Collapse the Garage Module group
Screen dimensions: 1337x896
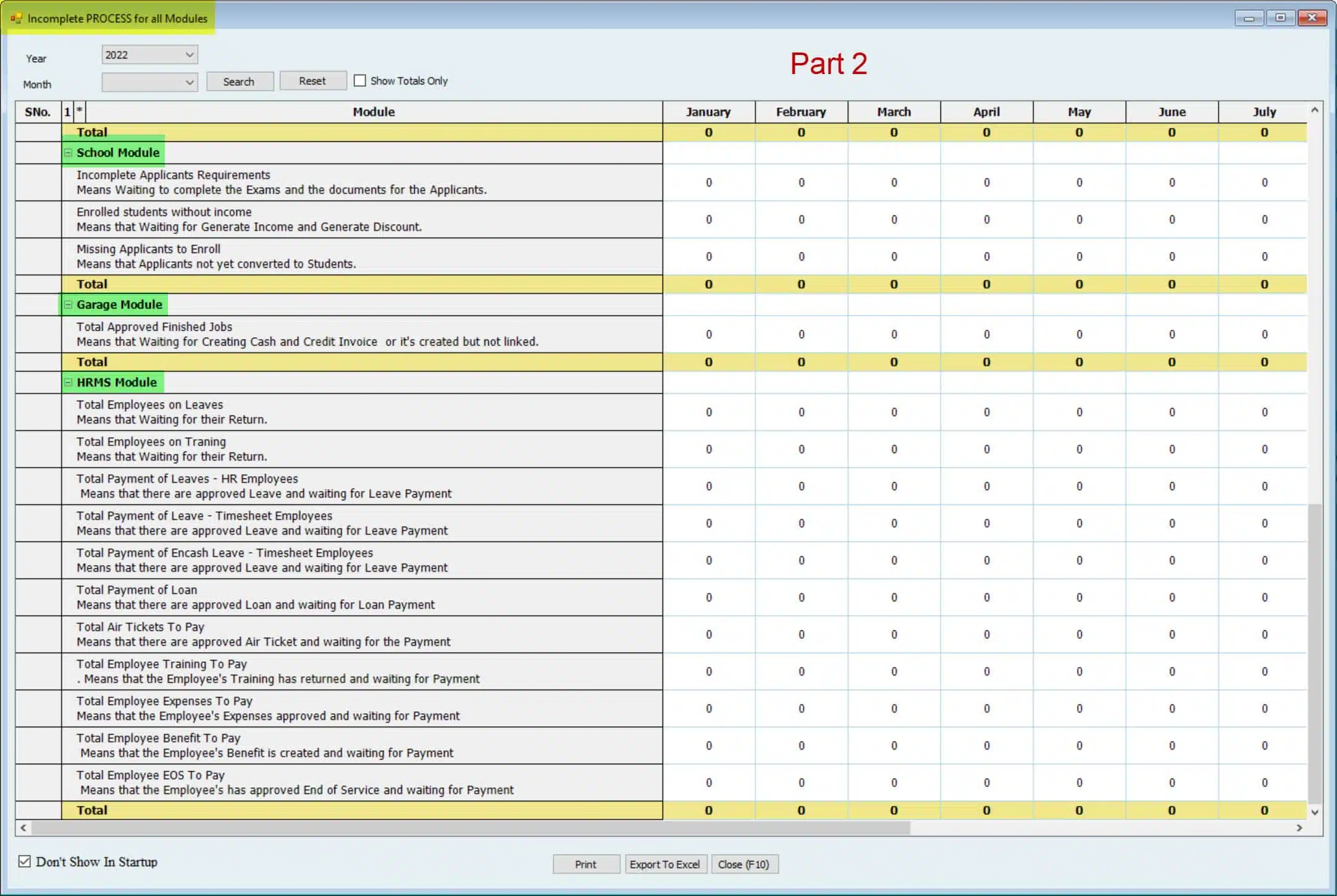click(x=69, y=305)
